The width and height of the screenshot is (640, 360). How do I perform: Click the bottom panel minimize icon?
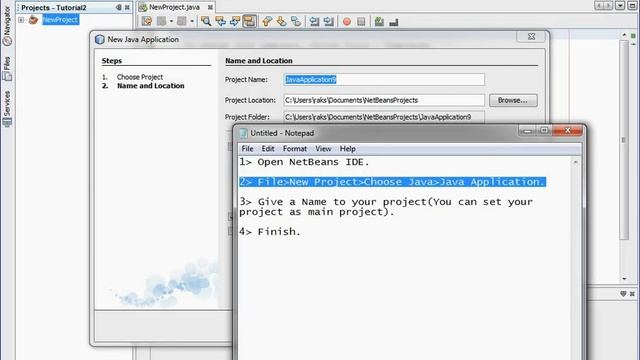pos(623,293)
